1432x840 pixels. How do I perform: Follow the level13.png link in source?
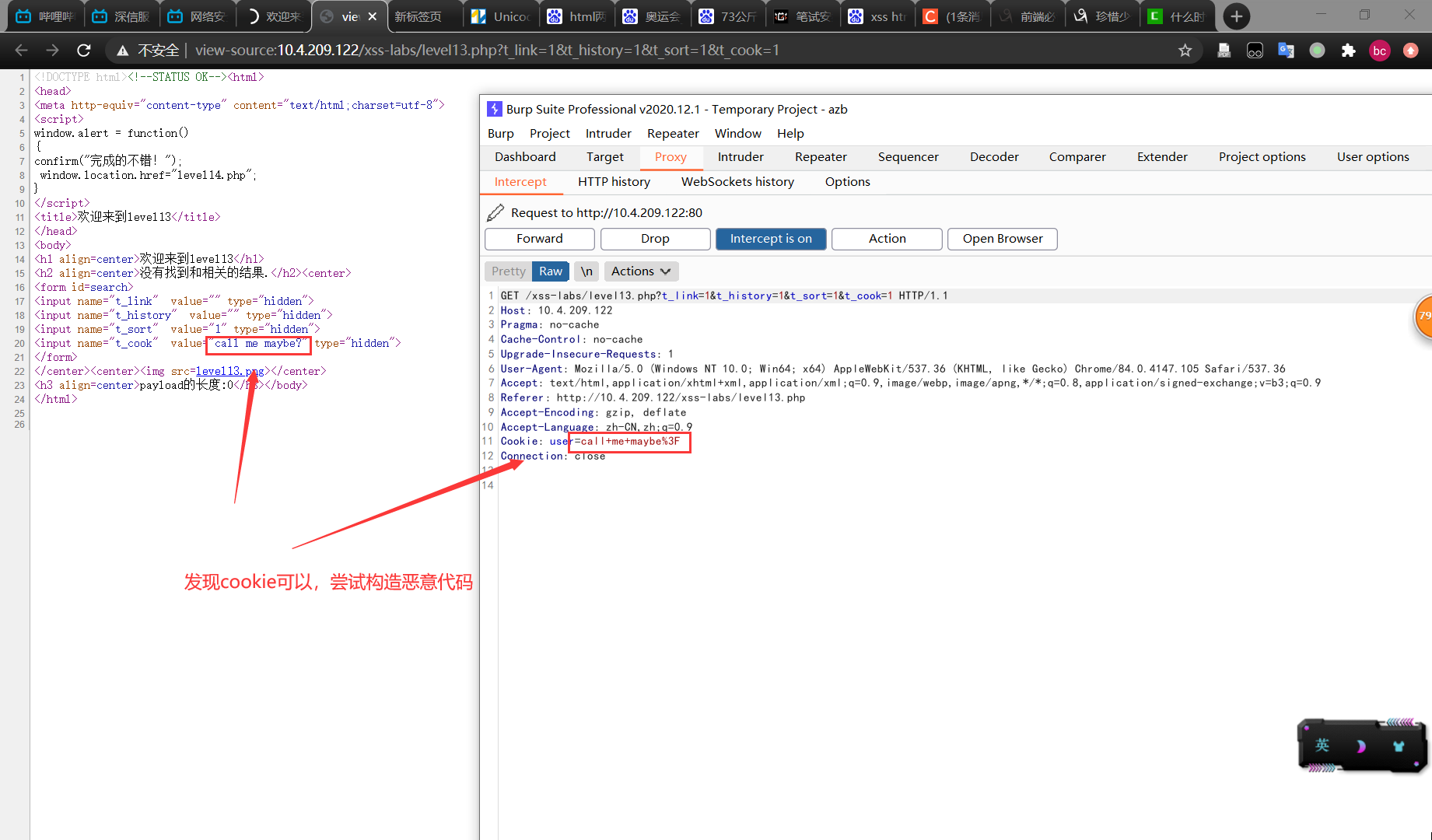(229, 371)
